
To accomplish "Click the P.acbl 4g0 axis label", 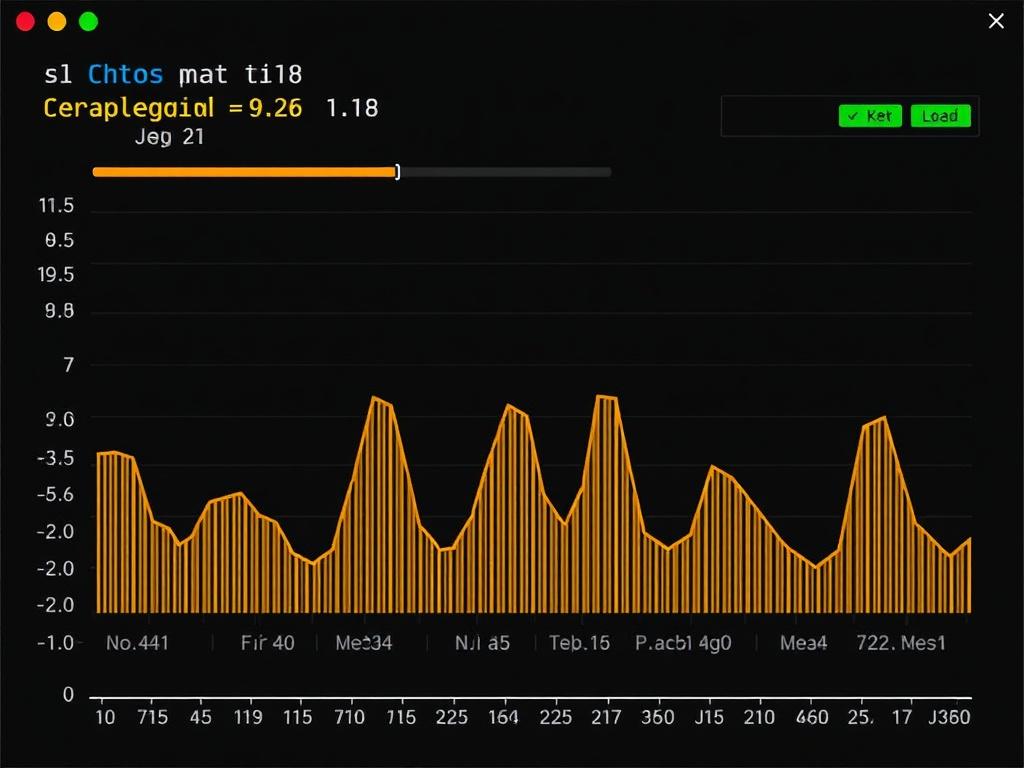I will point(683,643).
